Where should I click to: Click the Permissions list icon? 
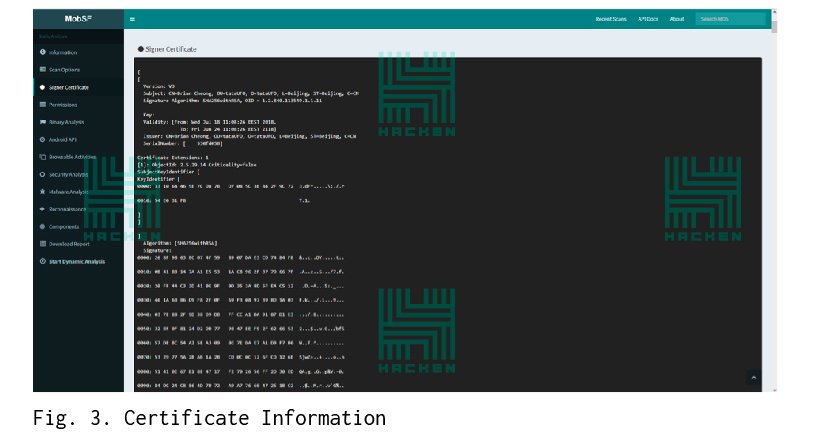point(43,105)
